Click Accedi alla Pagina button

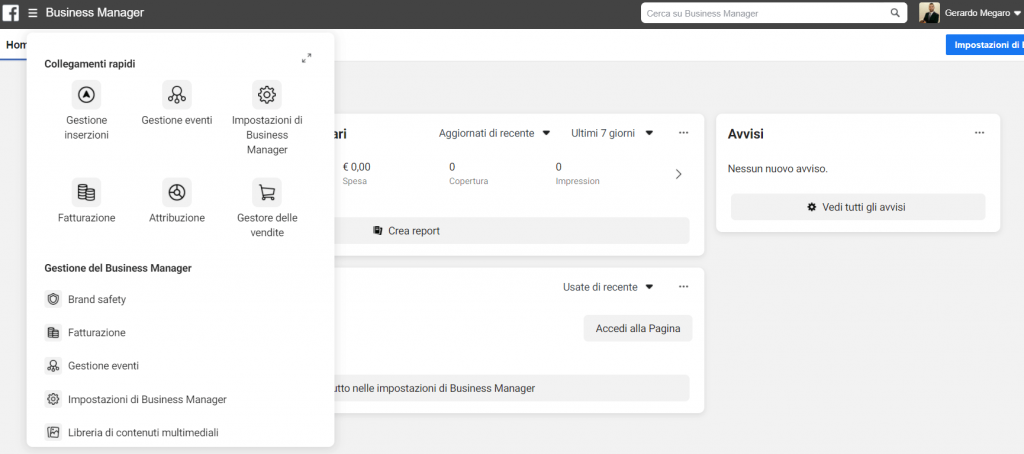(637, 329)
